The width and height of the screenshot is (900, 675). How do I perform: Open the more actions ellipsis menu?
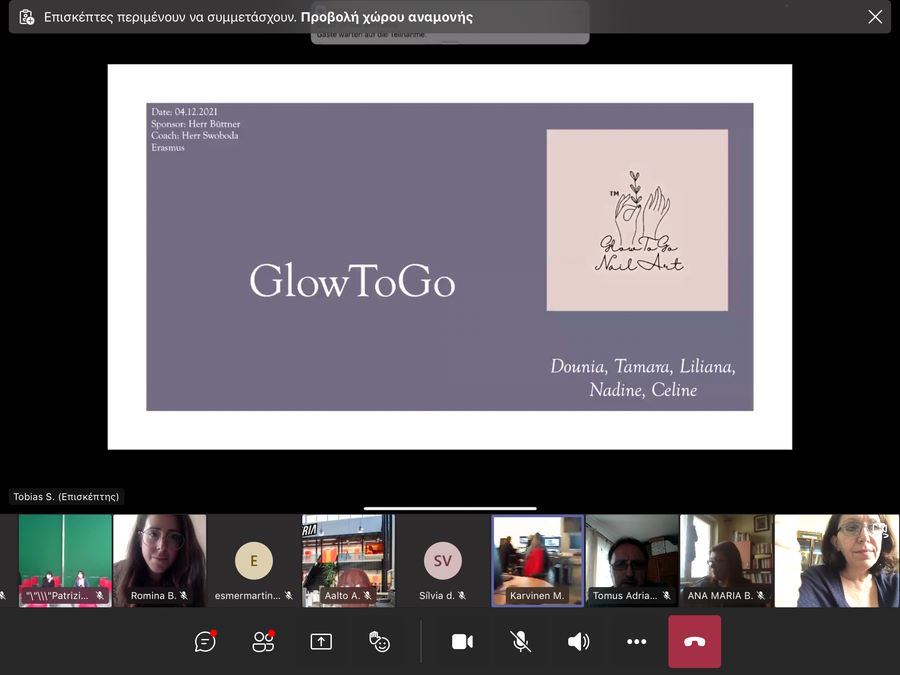637,642
